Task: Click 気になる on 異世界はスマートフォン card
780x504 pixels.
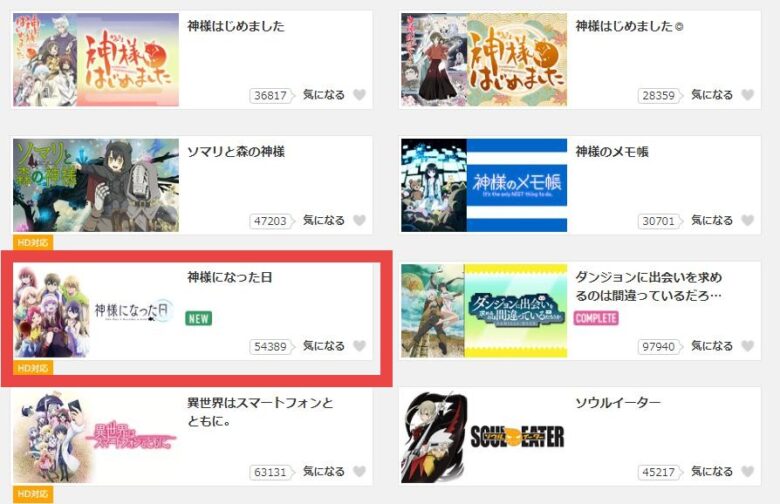Action: pos(324,471)
